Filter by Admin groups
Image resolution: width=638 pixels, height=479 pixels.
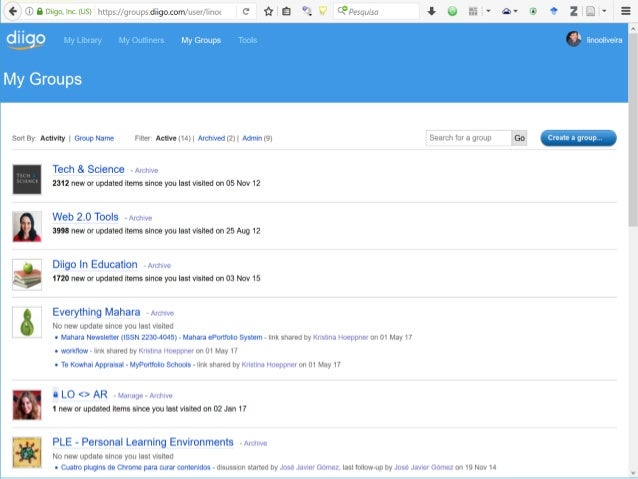pos(252,138)
